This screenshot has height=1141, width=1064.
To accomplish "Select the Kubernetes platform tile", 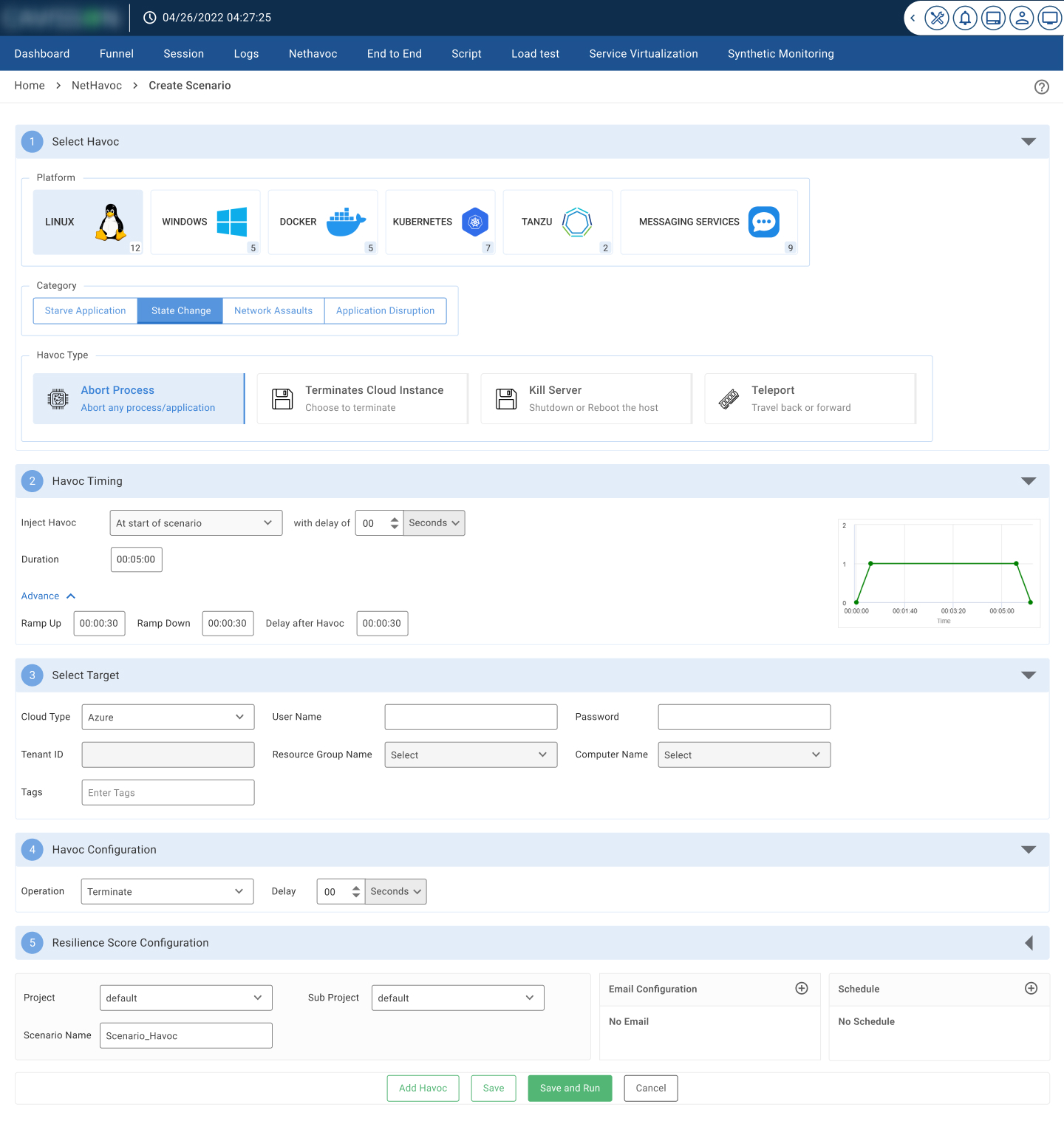I will click(440, 222).
